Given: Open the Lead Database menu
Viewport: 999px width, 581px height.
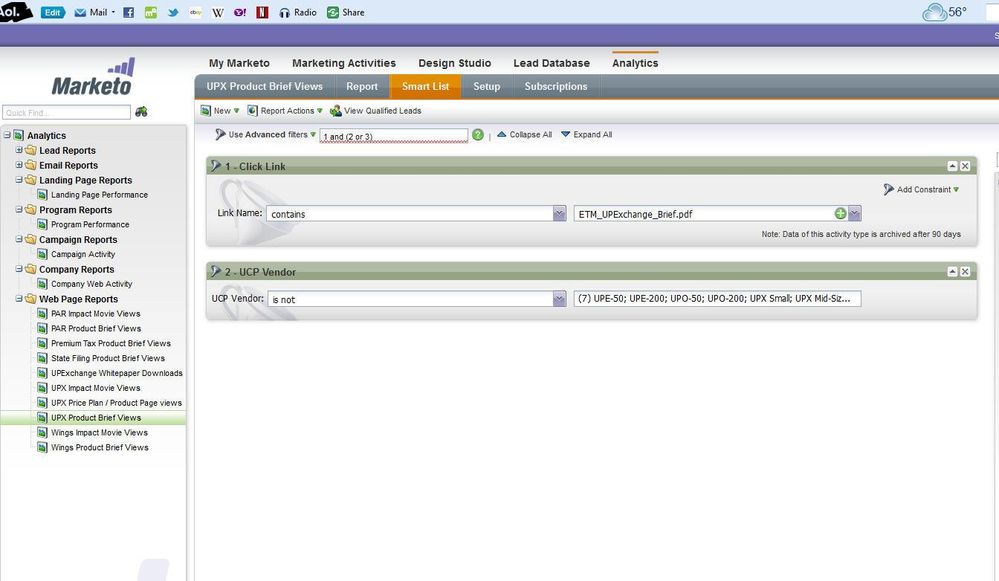Looking at the screenshot, I should coord(551,63).
